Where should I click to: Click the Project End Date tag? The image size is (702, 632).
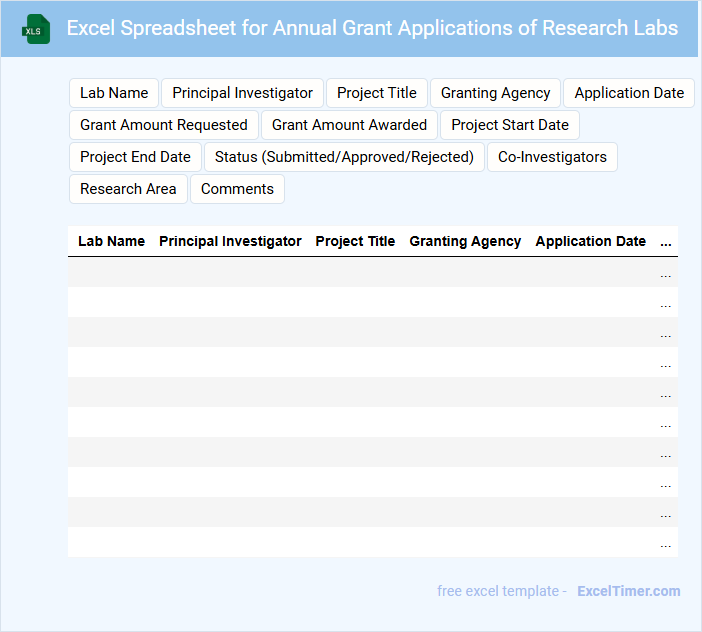135,157
